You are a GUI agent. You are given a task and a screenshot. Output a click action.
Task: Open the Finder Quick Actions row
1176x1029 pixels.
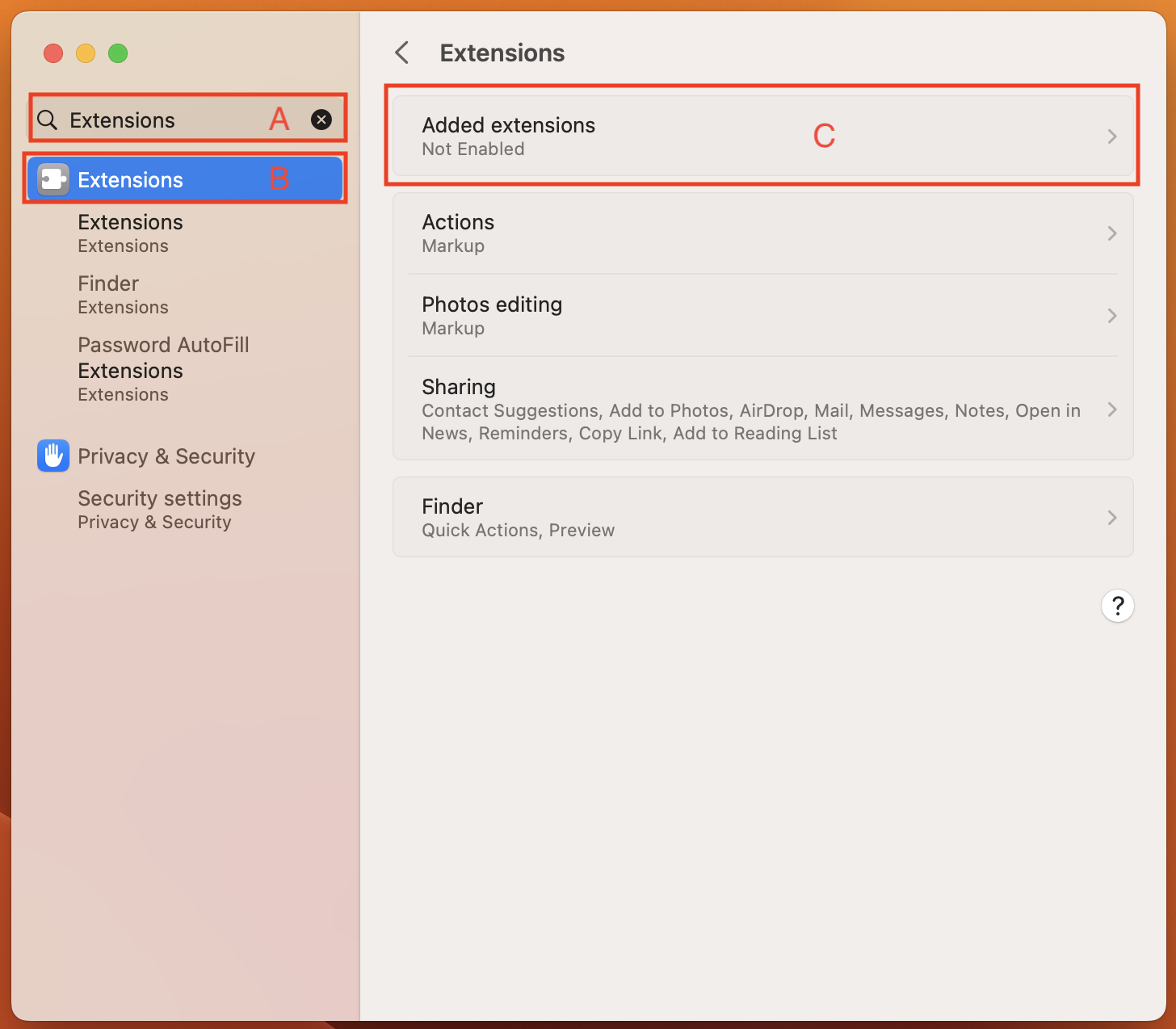(x=763, y=517)
